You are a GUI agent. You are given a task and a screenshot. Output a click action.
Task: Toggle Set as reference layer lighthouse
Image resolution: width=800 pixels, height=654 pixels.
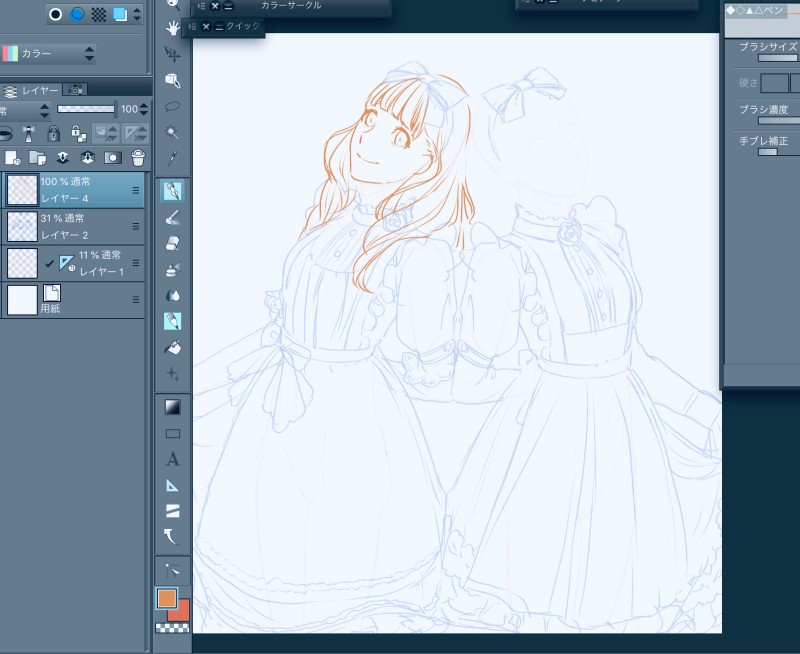29,134
